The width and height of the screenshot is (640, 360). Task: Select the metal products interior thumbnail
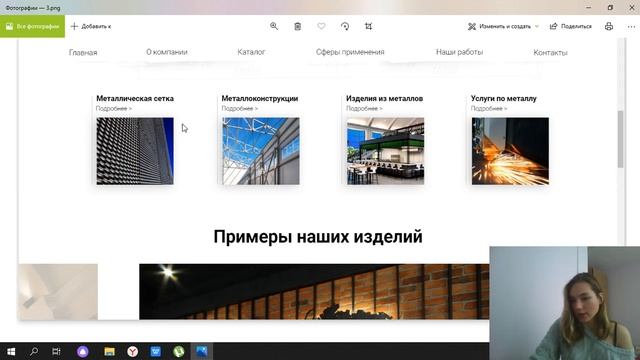(385, 151)
